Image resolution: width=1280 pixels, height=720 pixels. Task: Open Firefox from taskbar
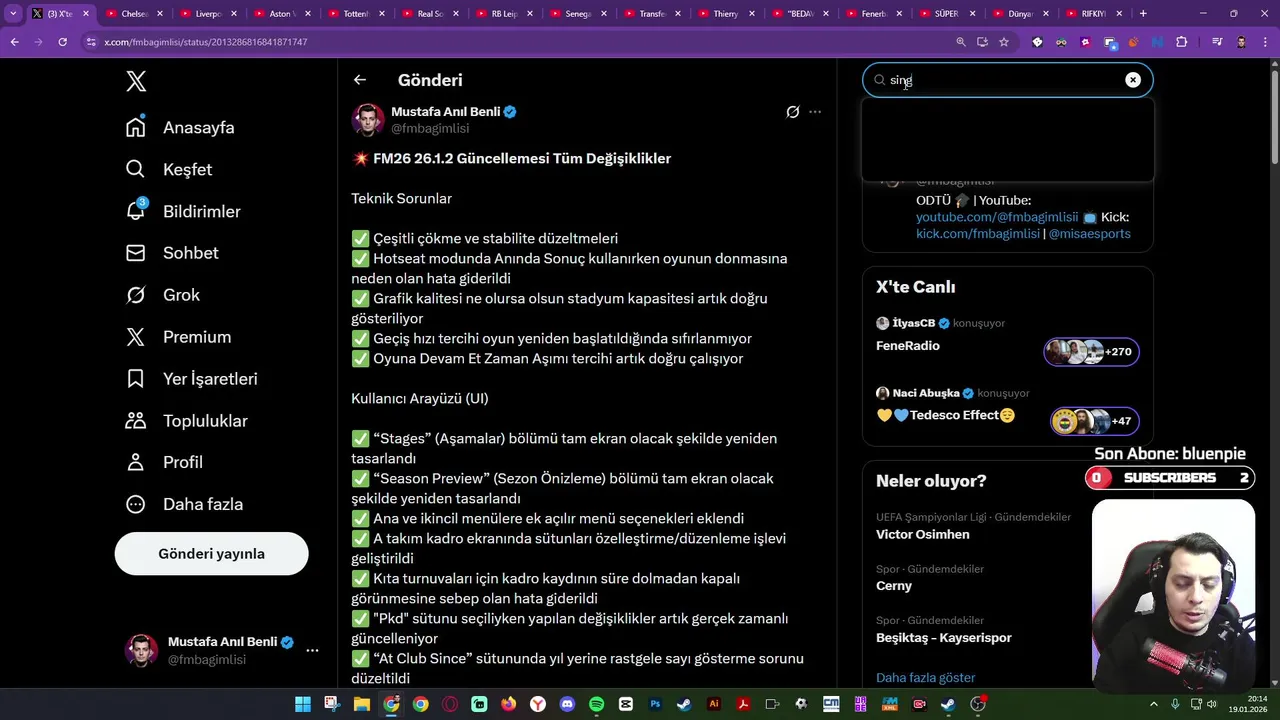click(x=508, y=704)
